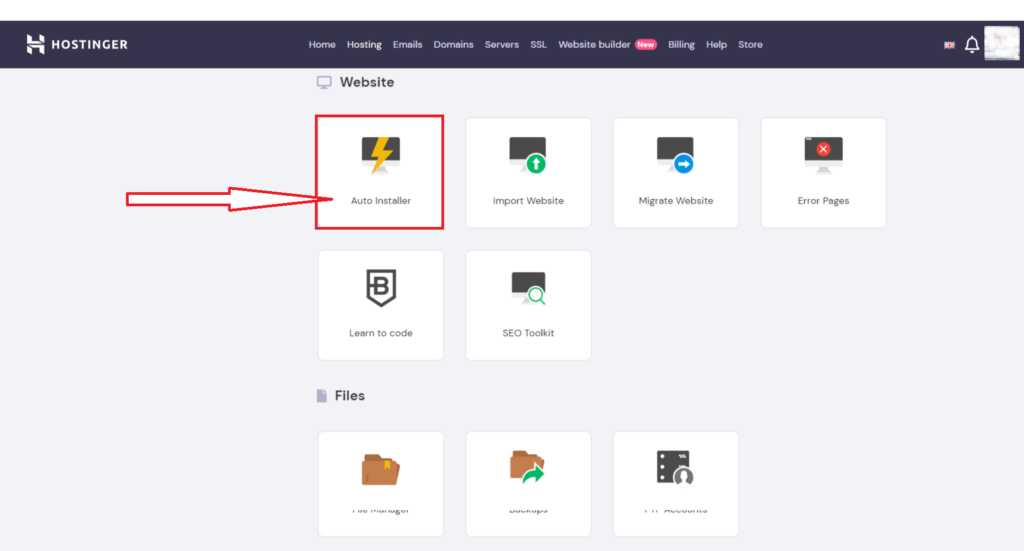
Task: Click the 'Website' section heading
Action: pos(366,82)
